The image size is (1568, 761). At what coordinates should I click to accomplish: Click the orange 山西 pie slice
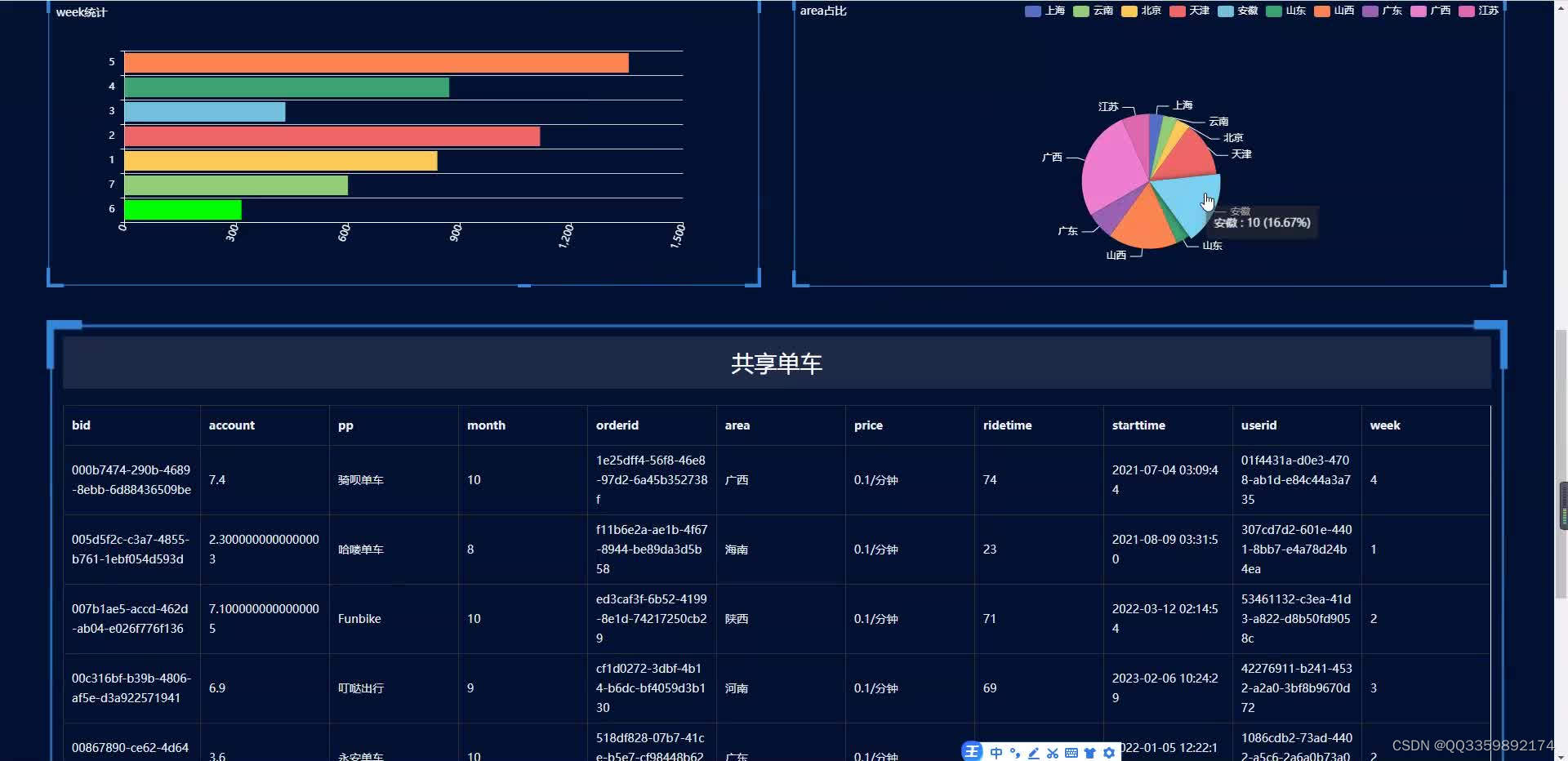(1145, 225)
